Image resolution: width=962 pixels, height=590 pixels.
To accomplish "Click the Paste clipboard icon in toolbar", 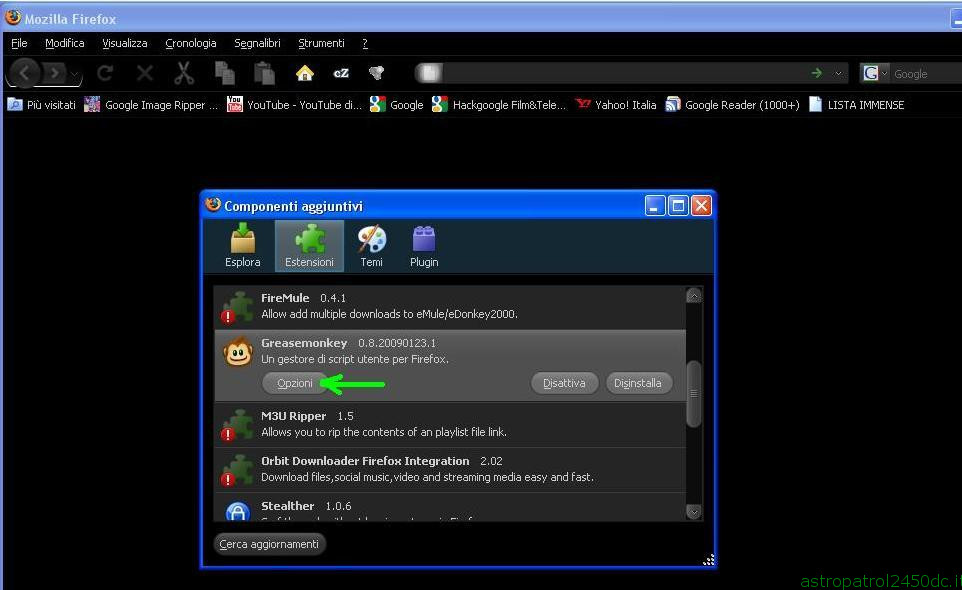I will (x=264, y=74).
